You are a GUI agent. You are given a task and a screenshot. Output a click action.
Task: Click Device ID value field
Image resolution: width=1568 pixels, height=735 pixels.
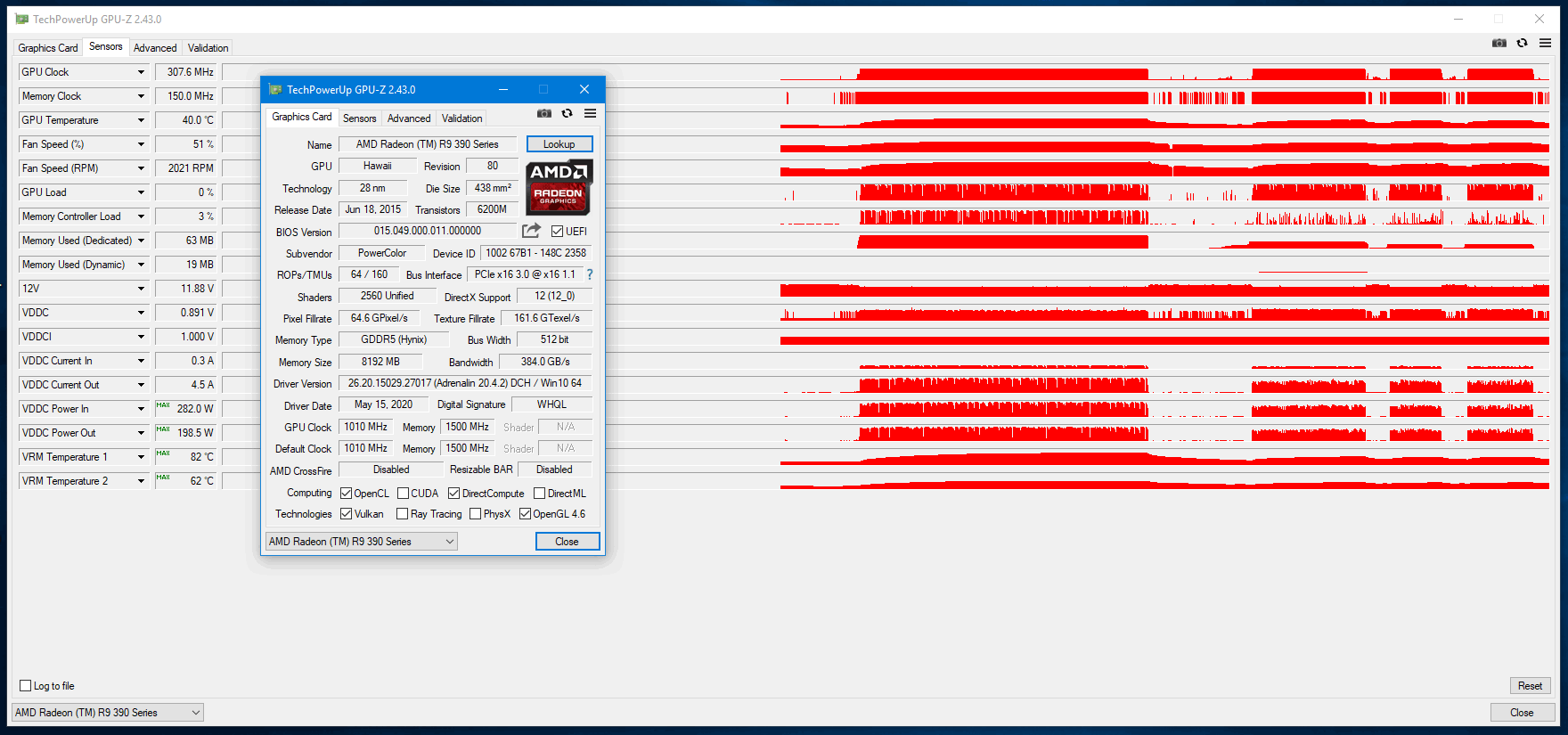(536, 253)
